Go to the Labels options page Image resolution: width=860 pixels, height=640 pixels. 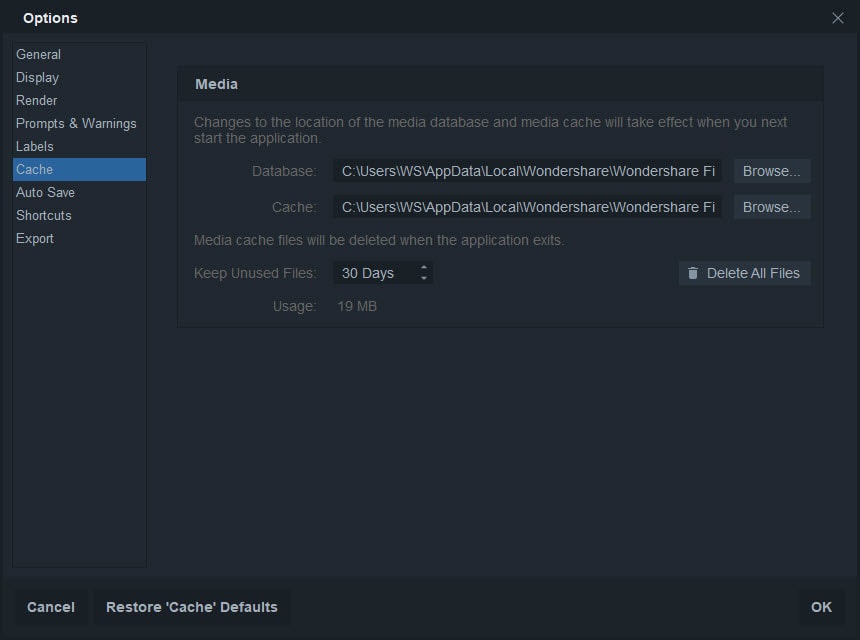[x=35, y=146]
